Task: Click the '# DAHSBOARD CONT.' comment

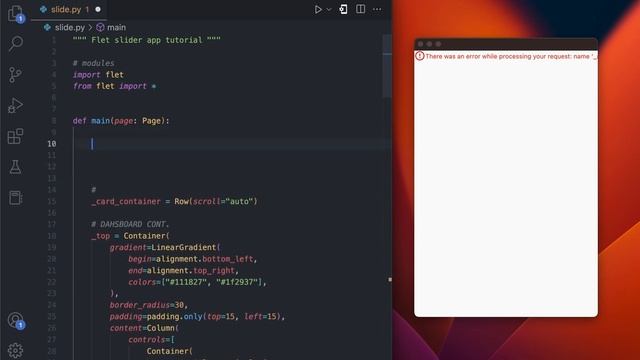Action: pyautogui.click(x=130, y=224)
